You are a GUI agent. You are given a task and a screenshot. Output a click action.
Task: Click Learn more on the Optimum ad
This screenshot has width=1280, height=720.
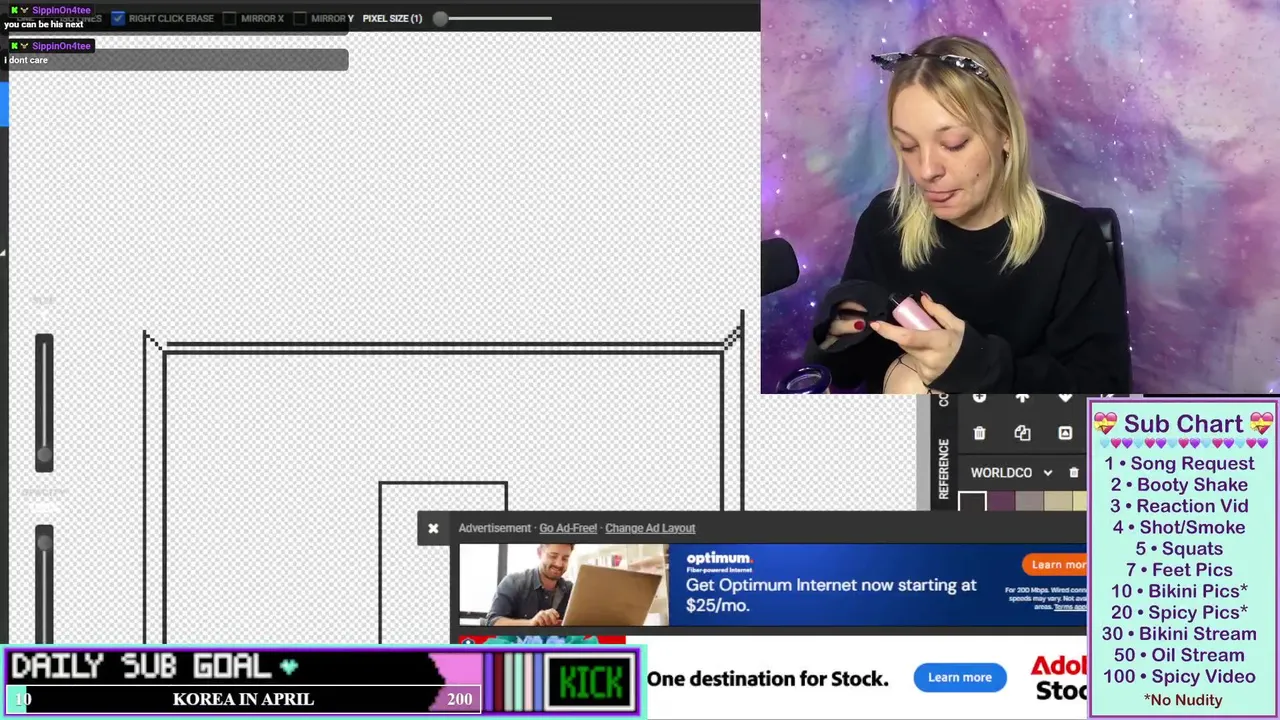[1055, 564]
